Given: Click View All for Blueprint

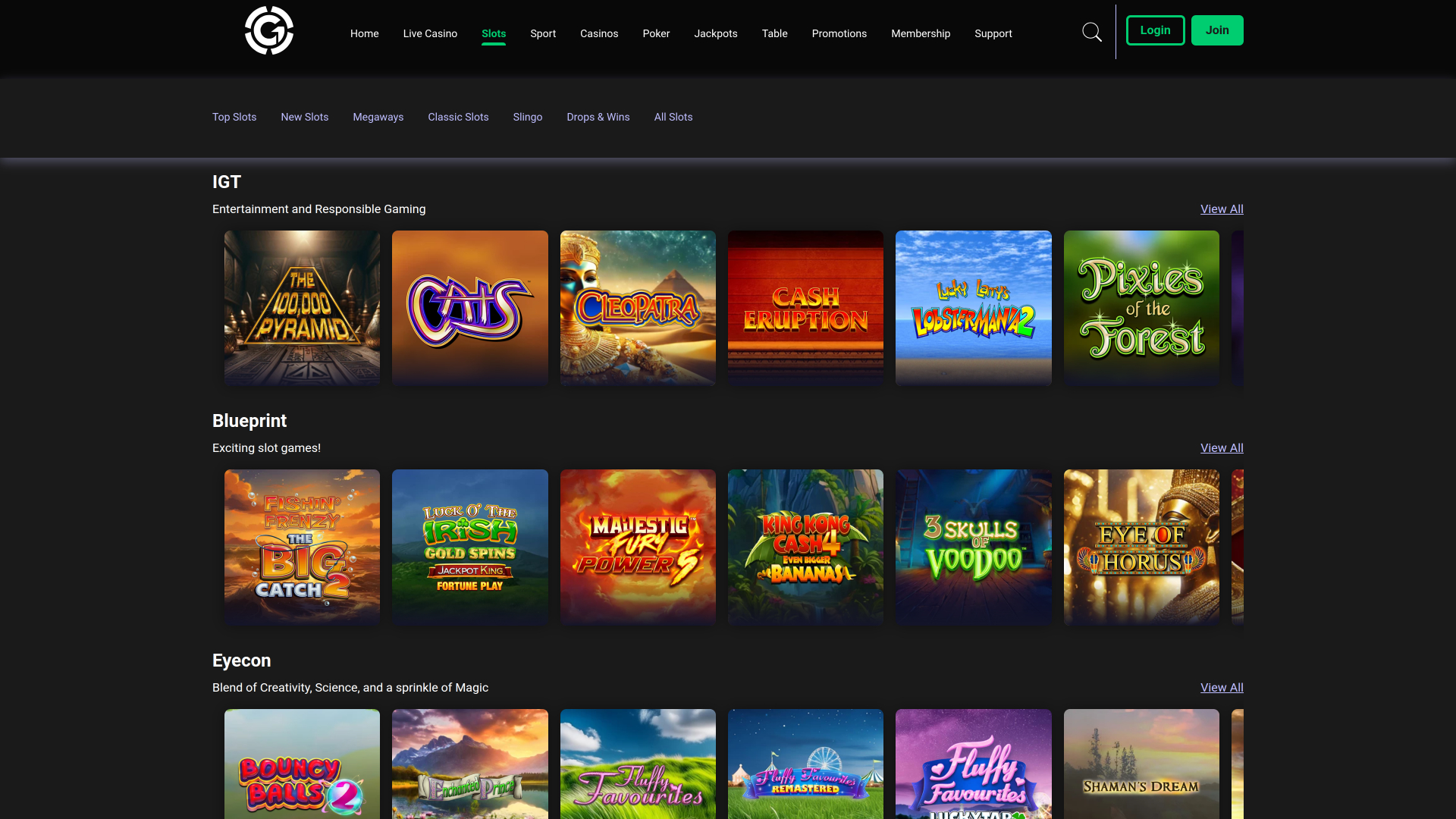Looking at the screenshot, I should [1222, 447].
